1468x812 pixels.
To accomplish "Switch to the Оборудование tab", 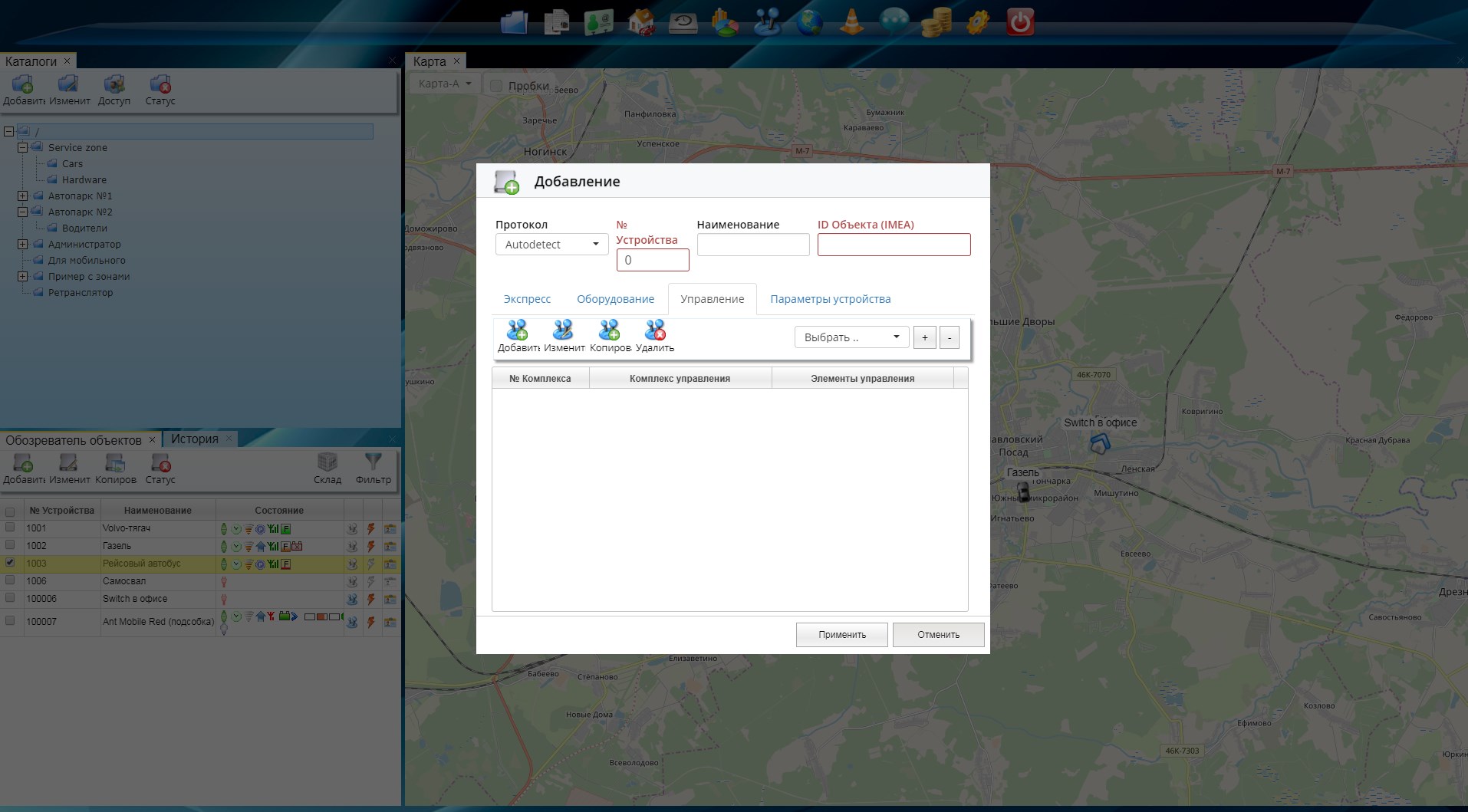I will coord(615,299).
